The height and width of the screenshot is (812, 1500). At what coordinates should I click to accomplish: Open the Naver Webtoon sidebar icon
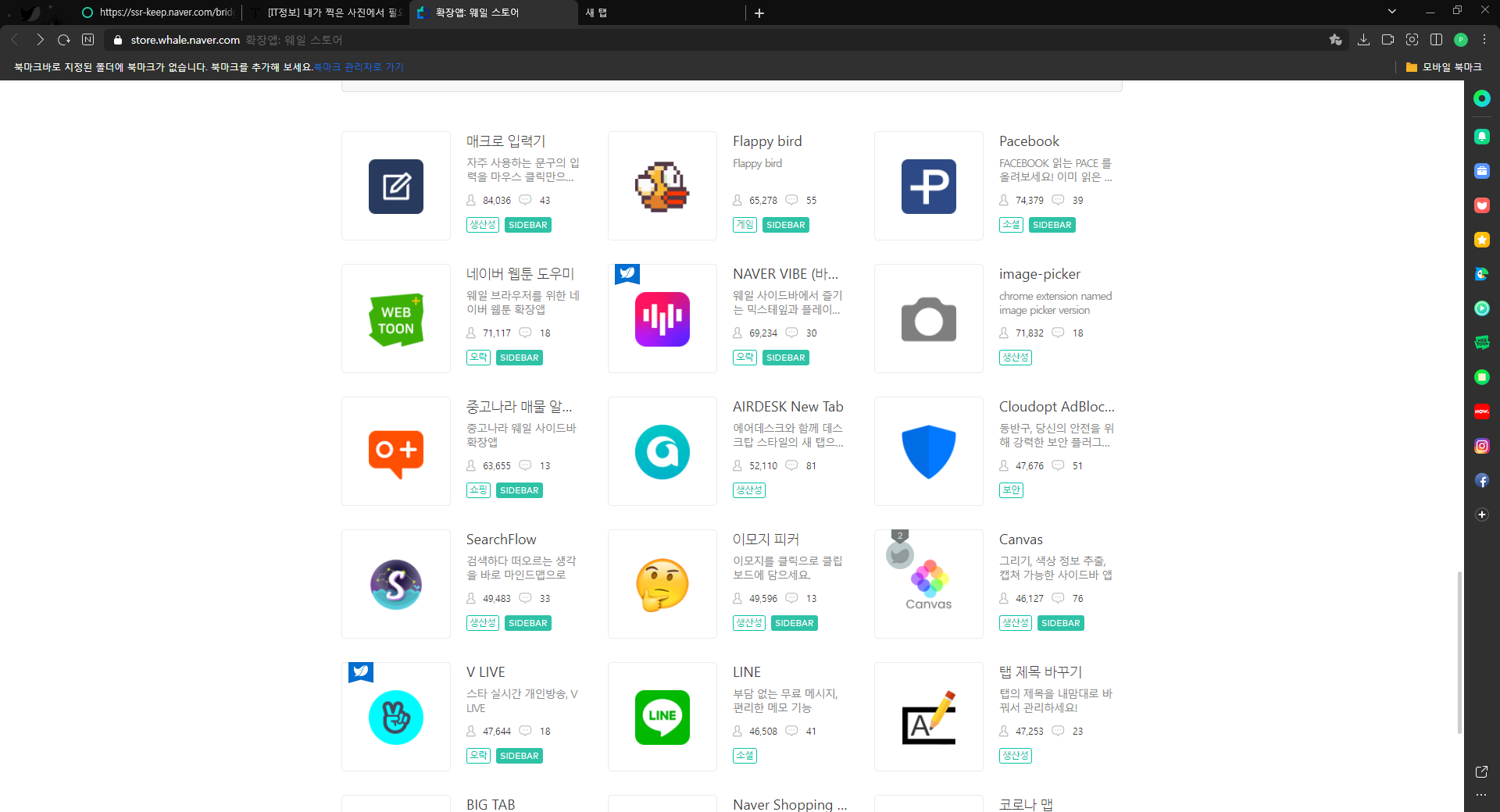pyautogui.click(x=1482, y=343)
